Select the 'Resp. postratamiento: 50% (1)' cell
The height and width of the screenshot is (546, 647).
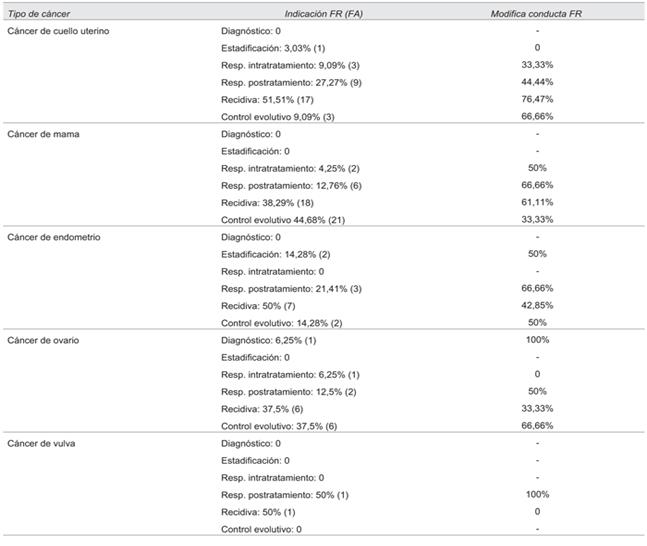(x=284, y=494)
